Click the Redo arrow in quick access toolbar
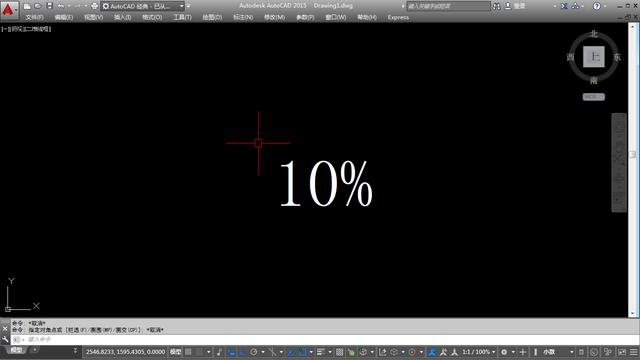 (78, 6)
